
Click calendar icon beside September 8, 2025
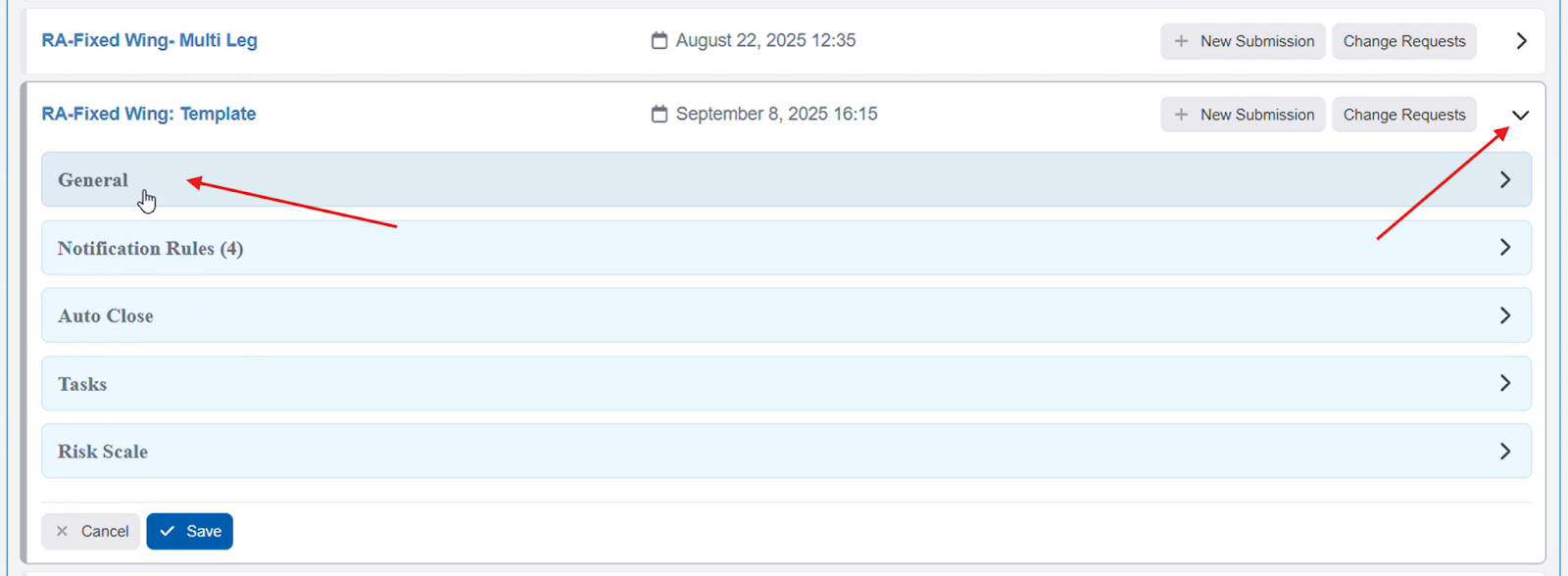coord(660,115)
